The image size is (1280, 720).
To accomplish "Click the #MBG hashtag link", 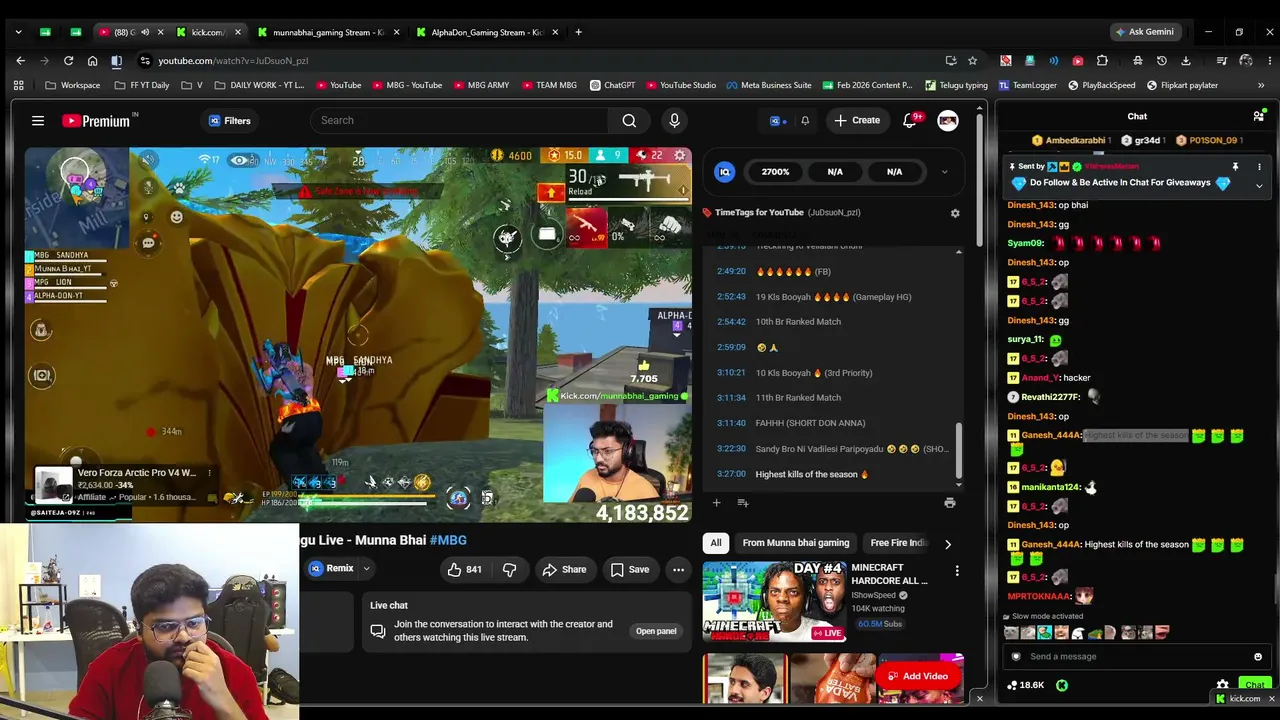I will pyautogui.click(x=448, y=540).
